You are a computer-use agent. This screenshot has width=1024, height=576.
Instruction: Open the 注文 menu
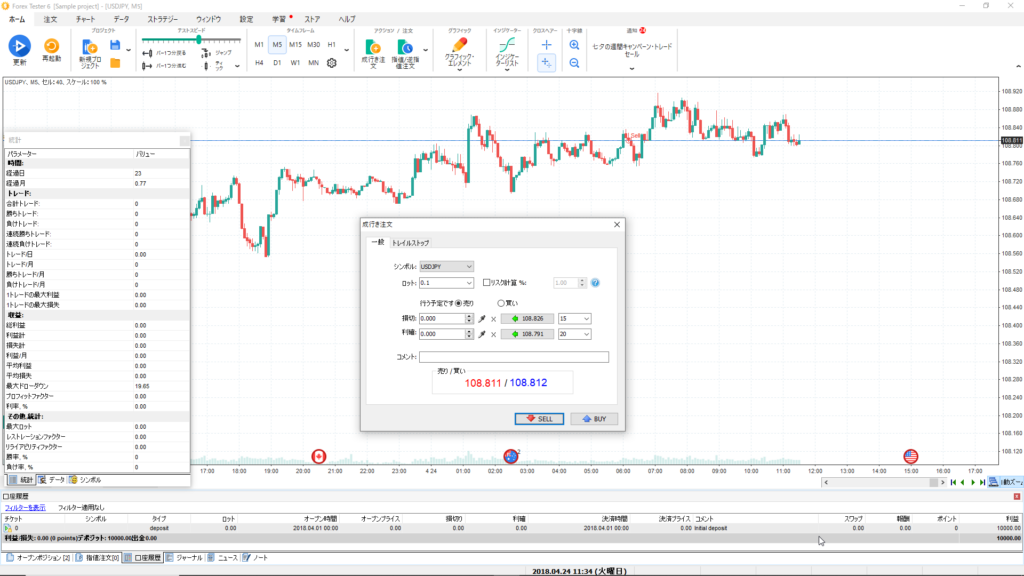[50, 20]
